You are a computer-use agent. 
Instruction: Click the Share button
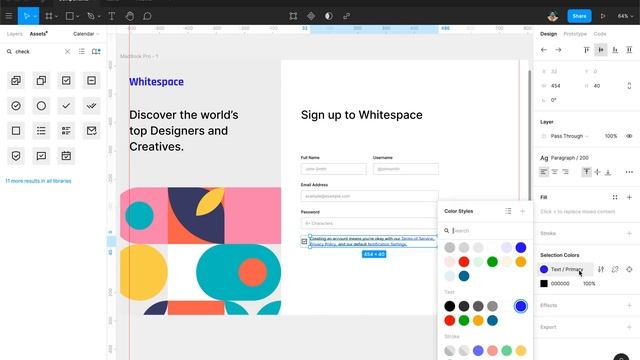click(579, 16)
